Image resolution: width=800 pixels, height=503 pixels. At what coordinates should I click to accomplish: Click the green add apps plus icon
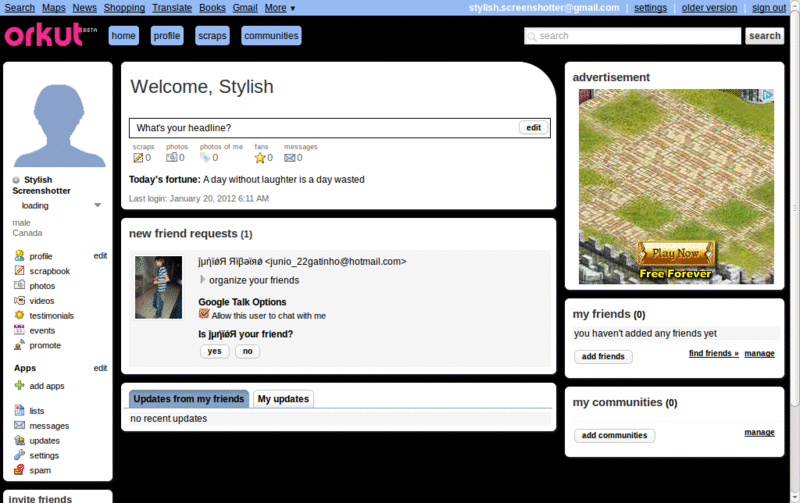(19, 385)
